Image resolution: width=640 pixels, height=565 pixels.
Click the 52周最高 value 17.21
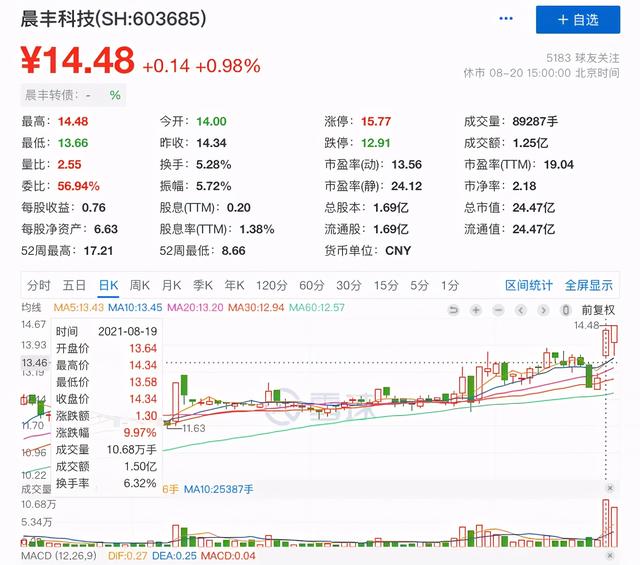pyautogui.click(x=98, y=251)
